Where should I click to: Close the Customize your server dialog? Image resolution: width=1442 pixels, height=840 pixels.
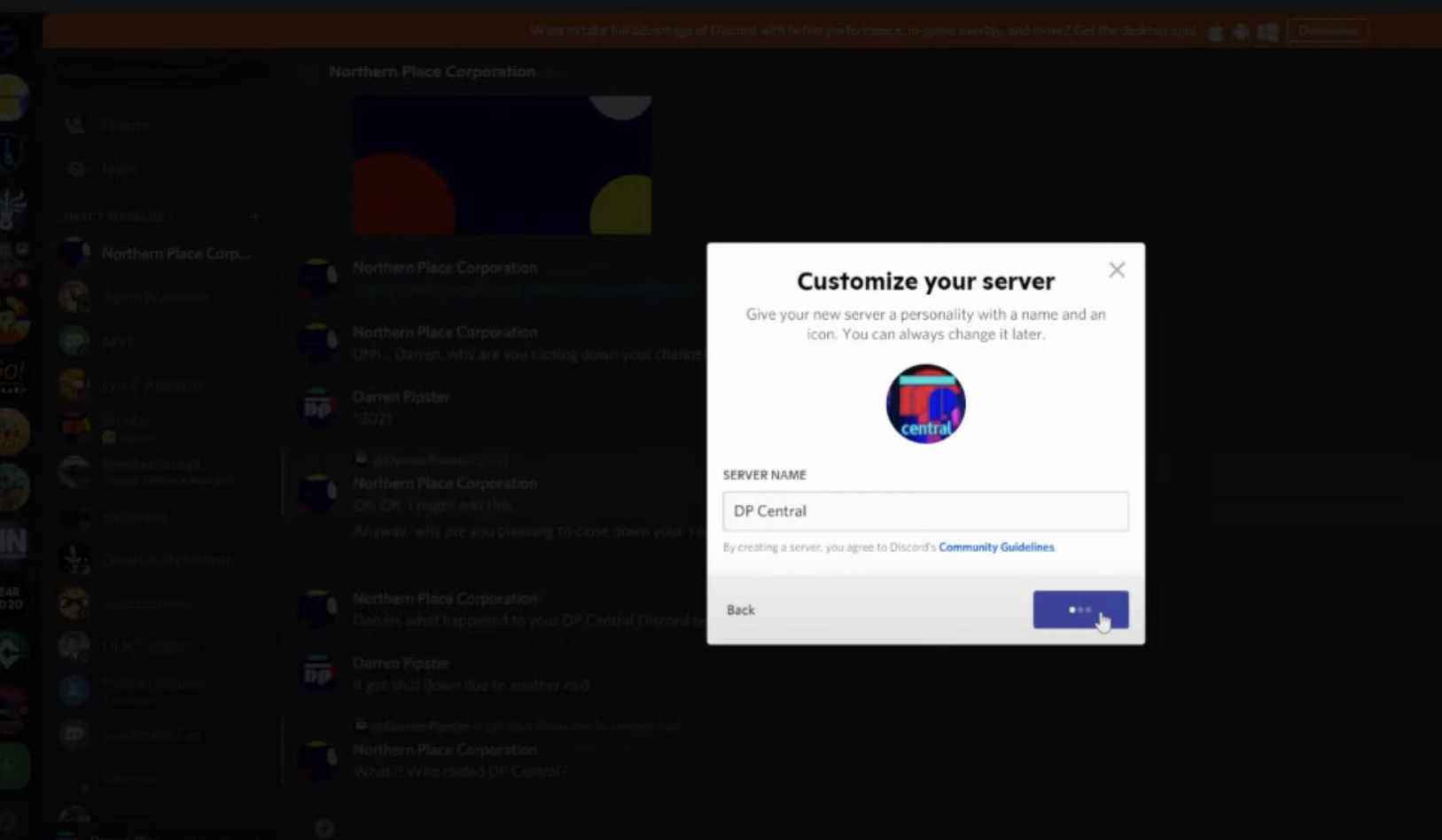point(1117,270)
